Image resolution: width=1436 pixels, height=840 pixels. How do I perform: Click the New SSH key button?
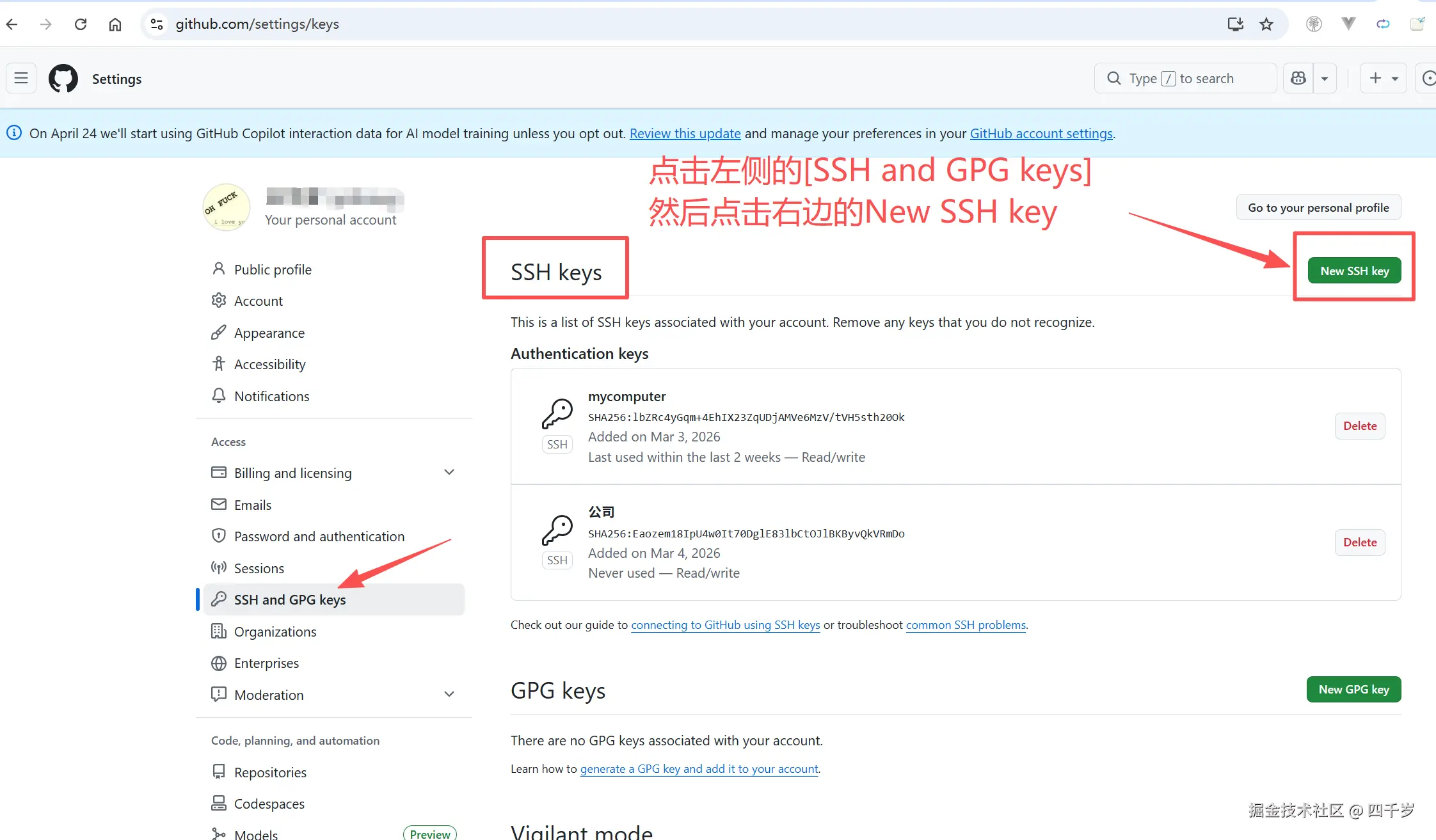(x=1354, y=270)
